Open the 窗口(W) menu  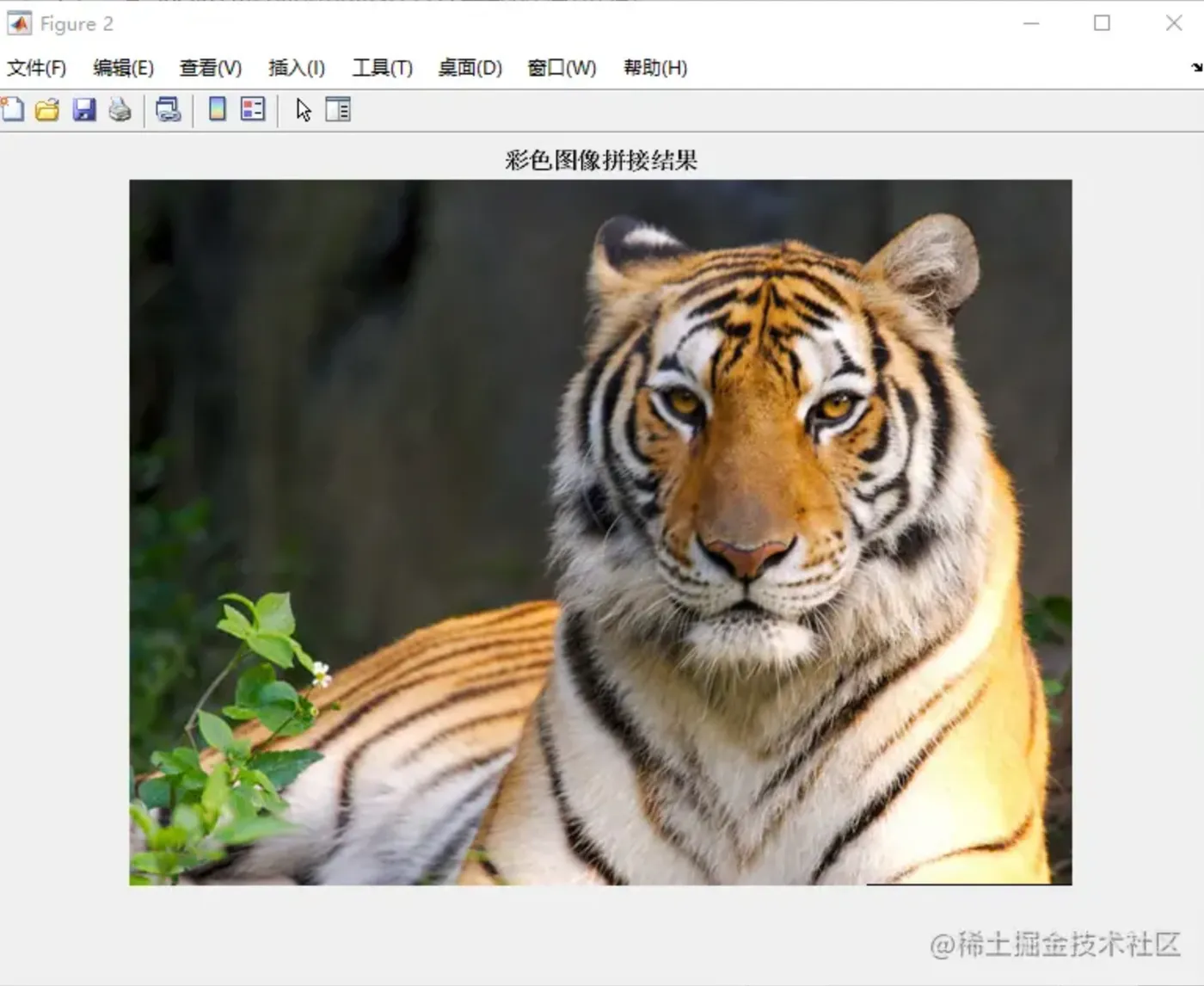(562, 68)
